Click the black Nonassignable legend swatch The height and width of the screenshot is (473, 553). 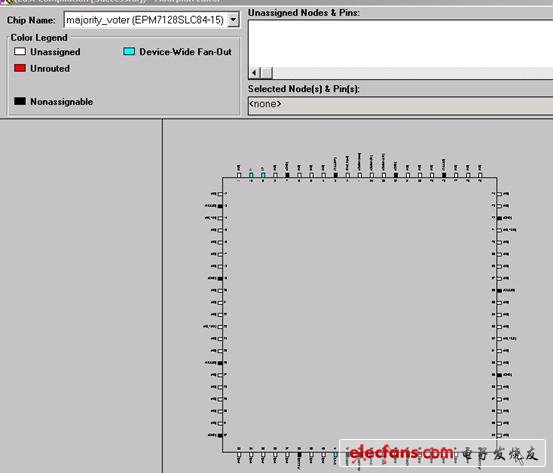[x=20, y=101]
